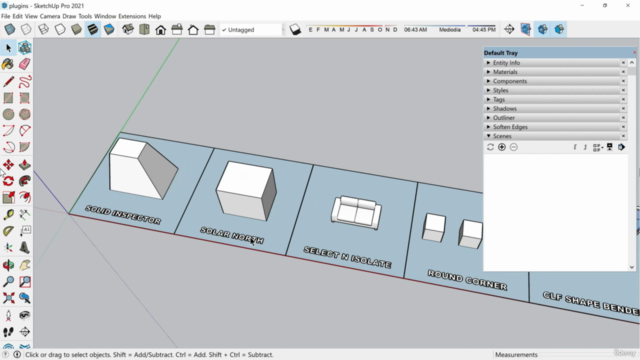Select the pink Eraser tool
Image resolution: width=640 pixels, height=360 pixels.
tap(24, 64)
